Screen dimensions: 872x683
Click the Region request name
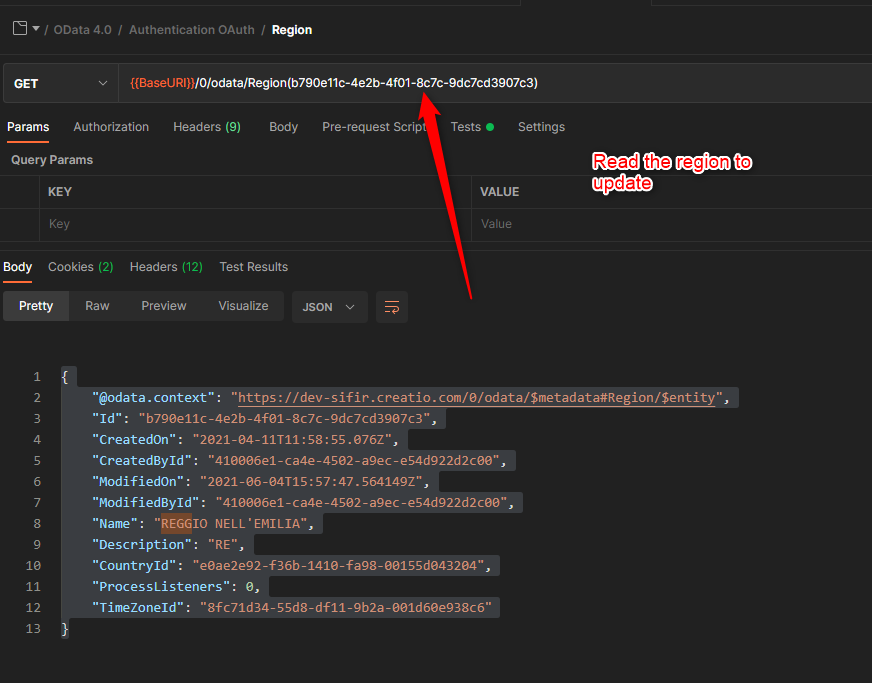291,30
